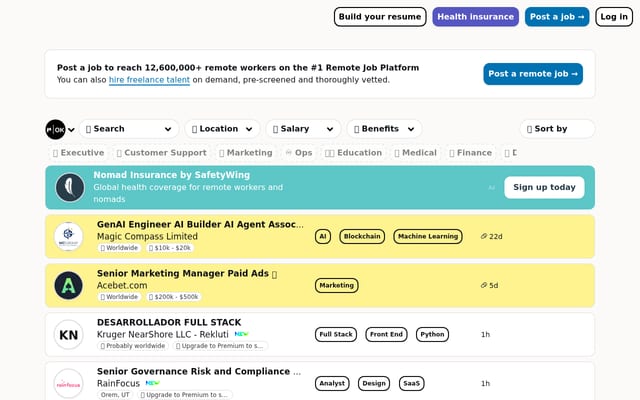
Task: Click the Orem, UT location badge
Action: [115, 395]
